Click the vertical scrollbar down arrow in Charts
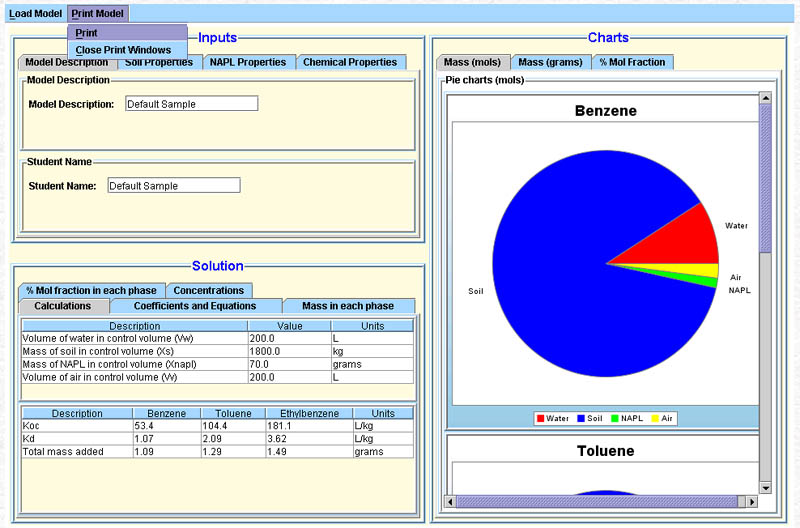 point(765,487)
